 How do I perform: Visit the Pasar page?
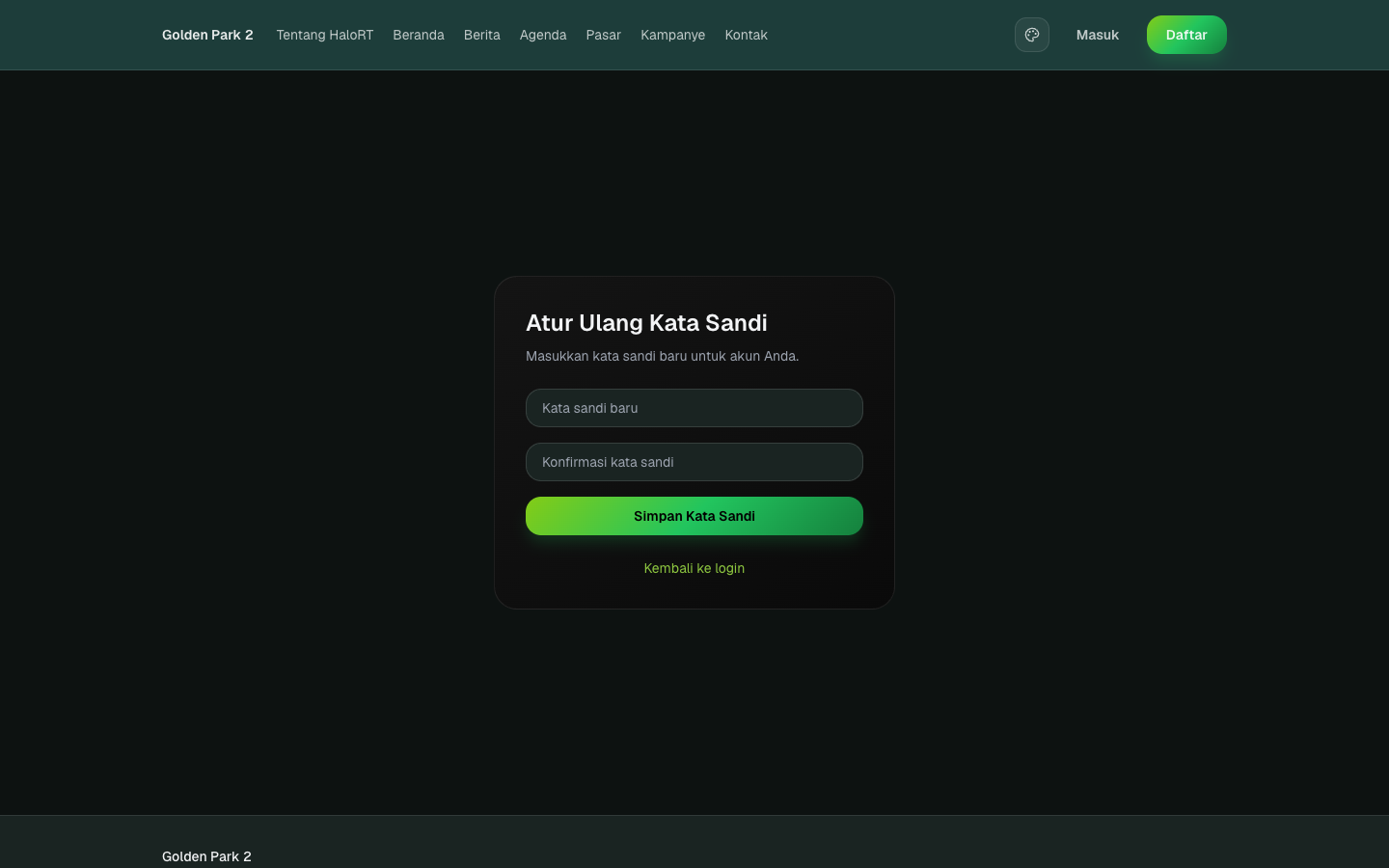(x=604, y=35)
